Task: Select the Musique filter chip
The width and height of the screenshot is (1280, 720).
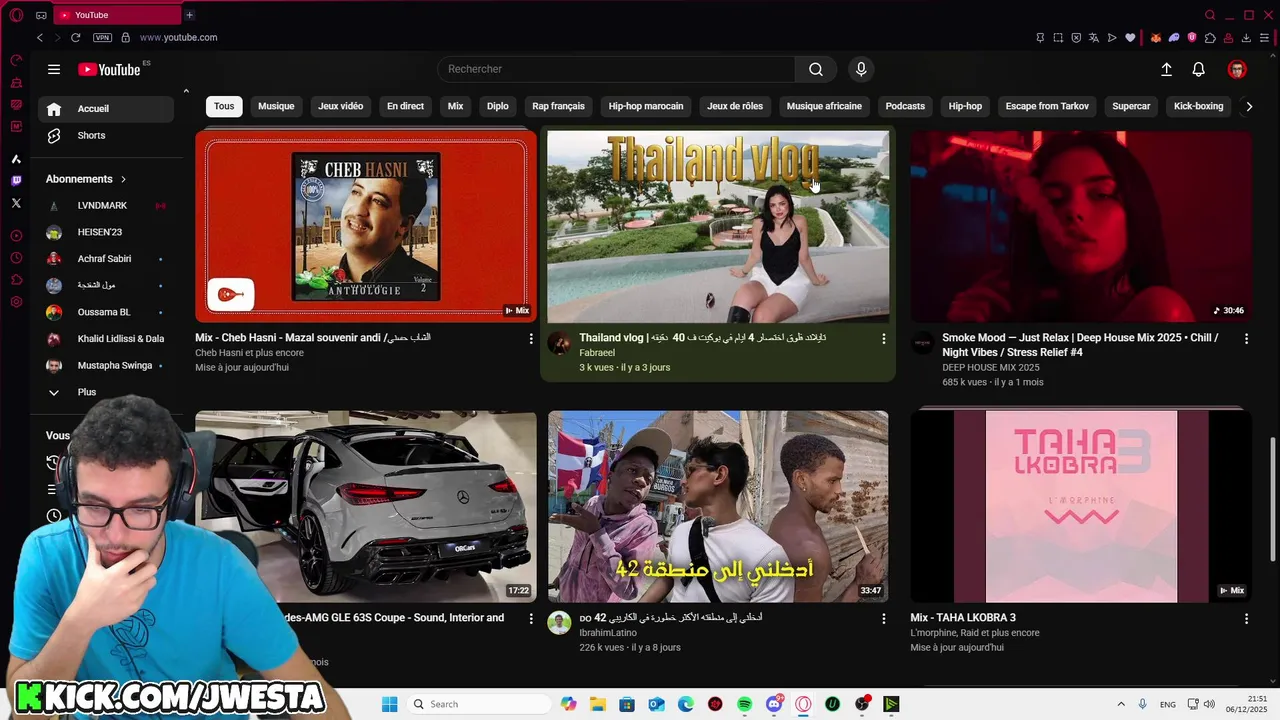Action: click(x=276, y=106)
